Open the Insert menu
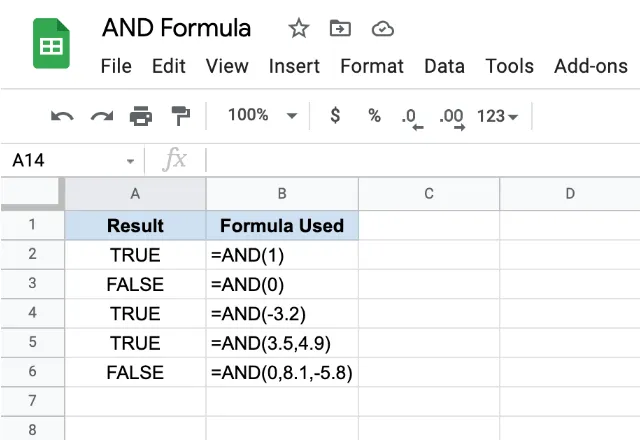The image size is (640, 440). tap(294, 67)
